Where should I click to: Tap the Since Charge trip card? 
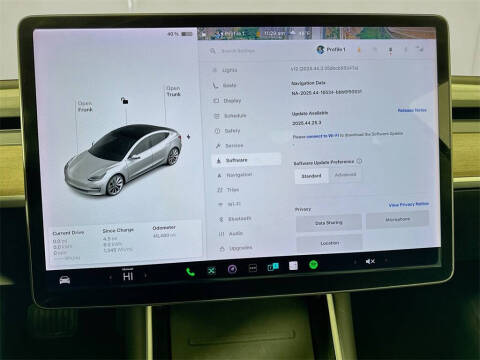(118, 240)
